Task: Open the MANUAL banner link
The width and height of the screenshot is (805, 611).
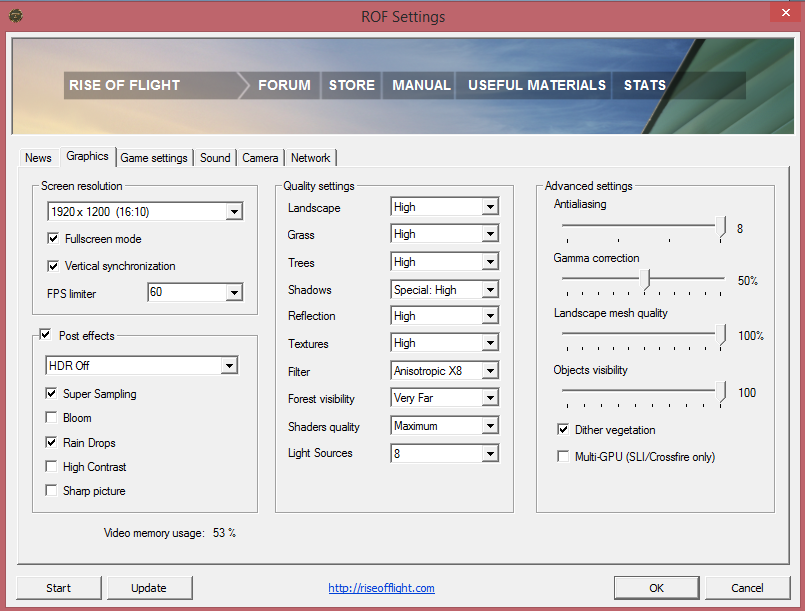Action: tap(421, 85)
